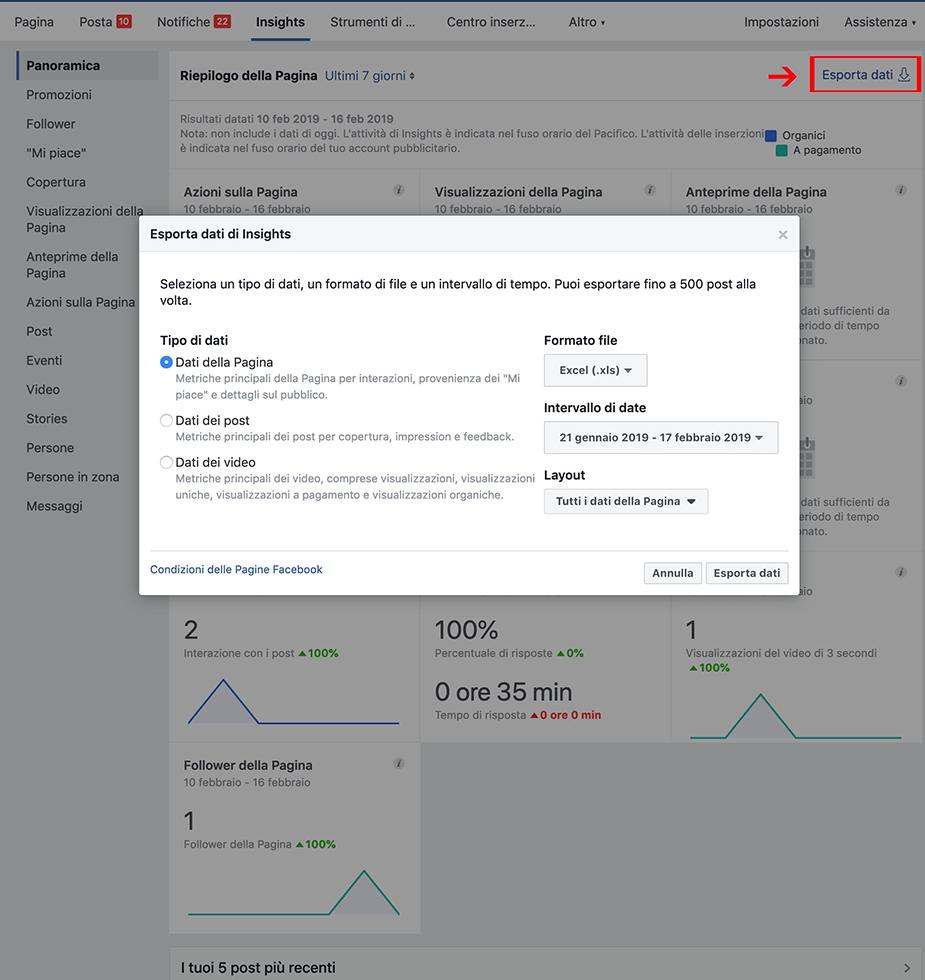Open Visualizzazioni della Pagina sidebar item

[x=85, y=219]
